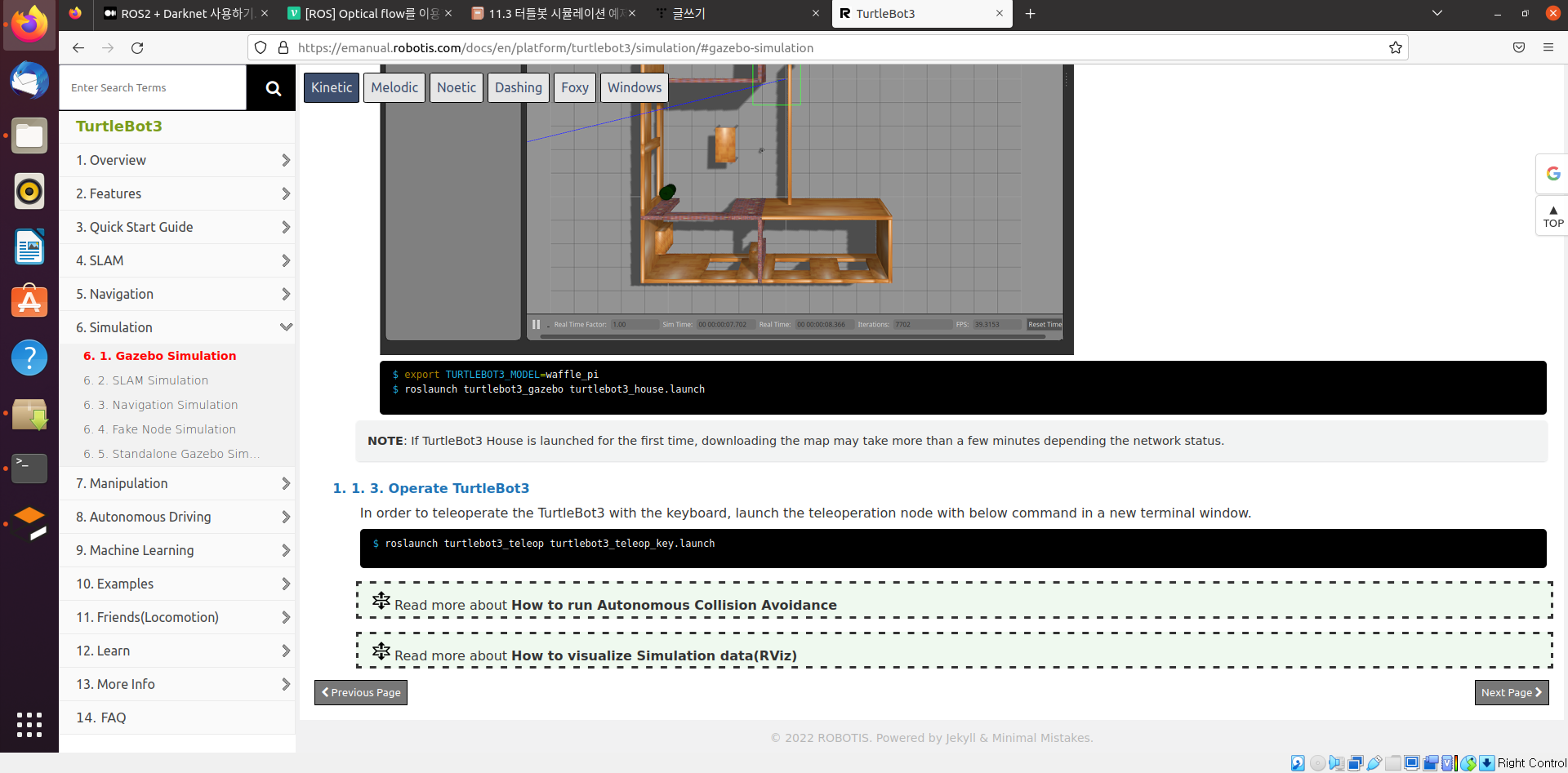The image size is (1568, 773).
Task: Open Sublime Text from dock
Action: (x=29, y=523)
